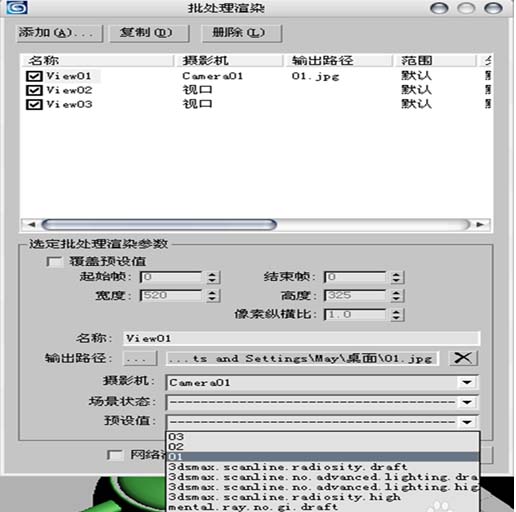Choose 3dsmax.scanline.no.advanced.lighting.high preset
The height and width of the screenshot is (512, 516).
click(323, 487)
